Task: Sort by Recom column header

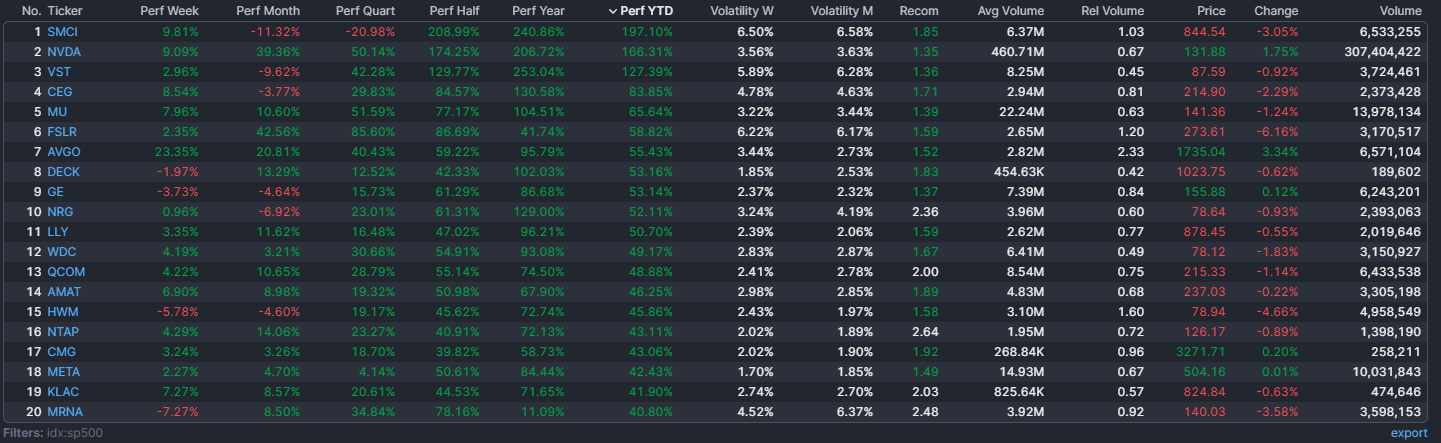Action: click(x=919, y=11)
